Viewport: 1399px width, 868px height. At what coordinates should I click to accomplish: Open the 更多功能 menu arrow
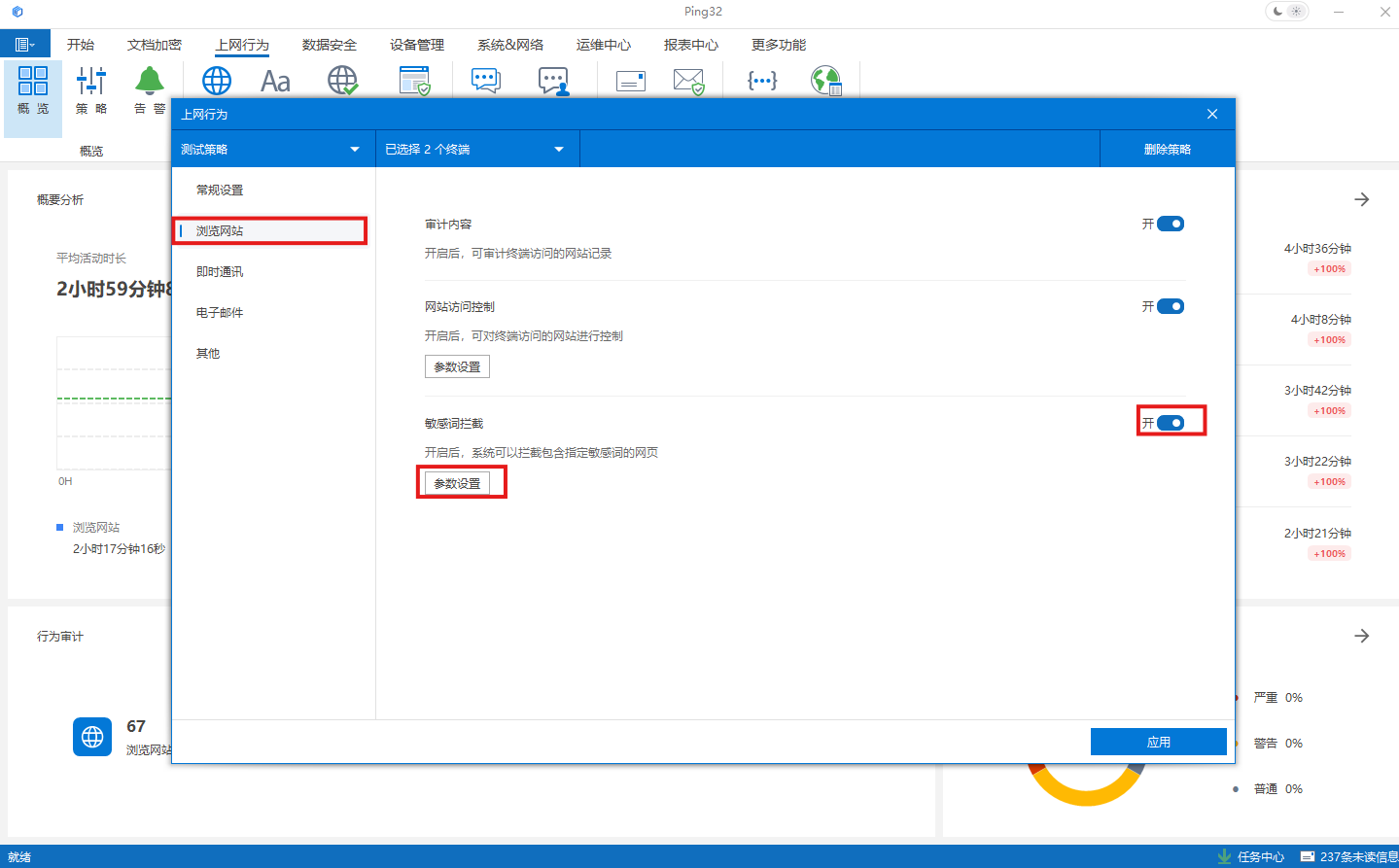tap(778, 44)
